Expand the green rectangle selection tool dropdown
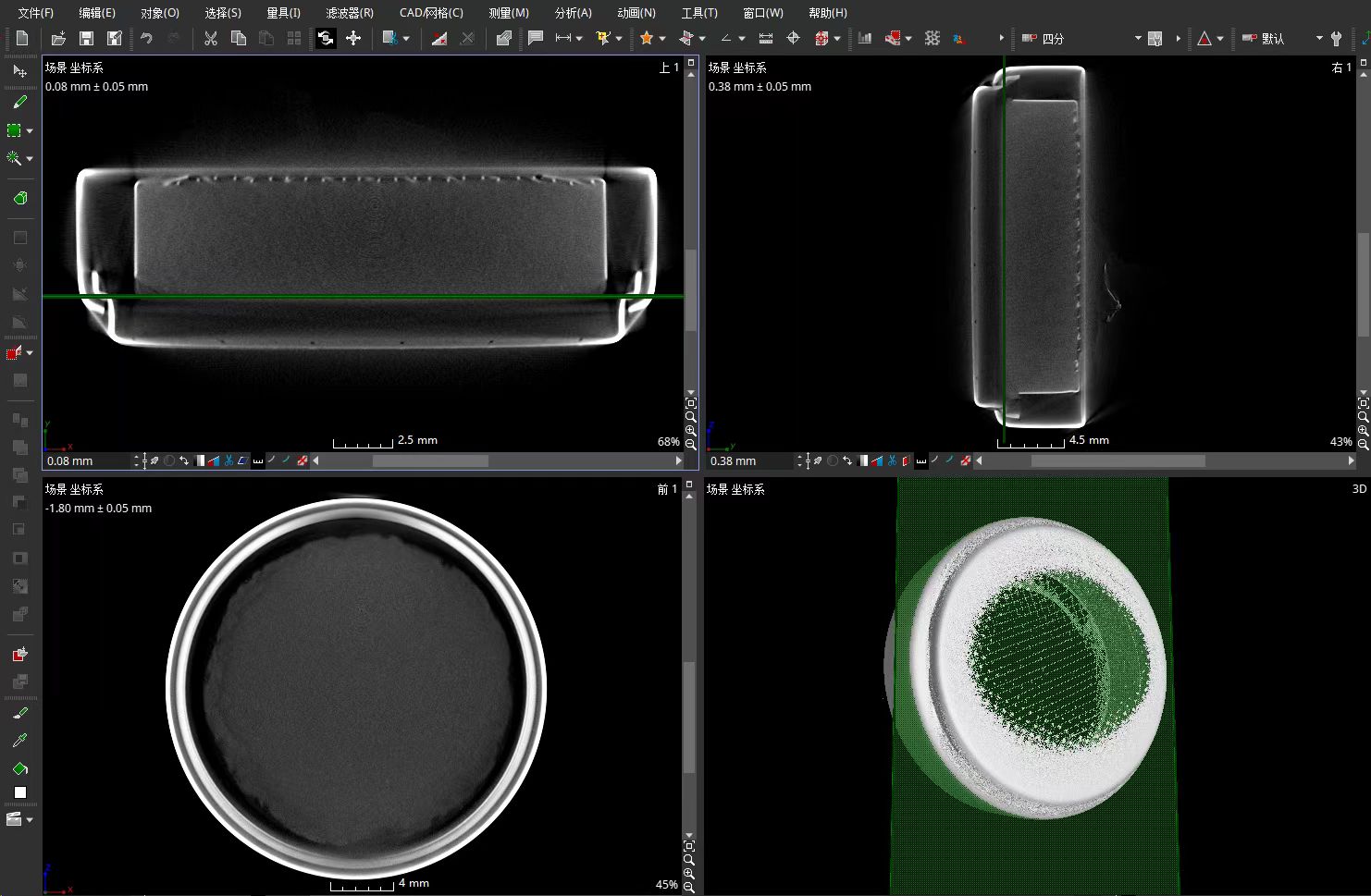Screen dimensions: 1371x896 (x=30, y=131)
